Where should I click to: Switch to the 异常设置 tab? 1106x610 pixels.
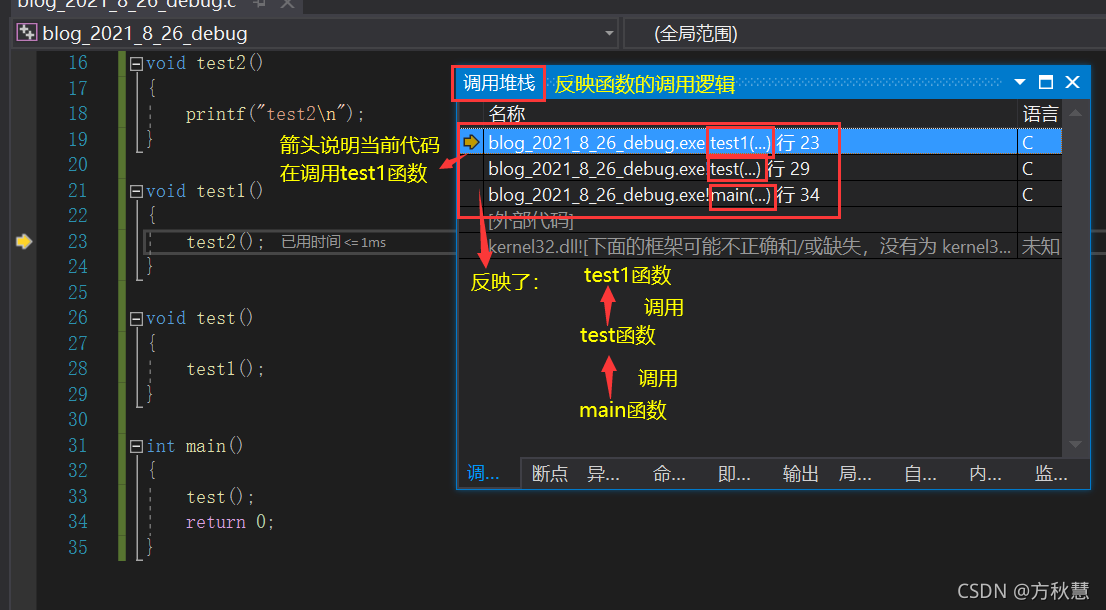(602, 474)
